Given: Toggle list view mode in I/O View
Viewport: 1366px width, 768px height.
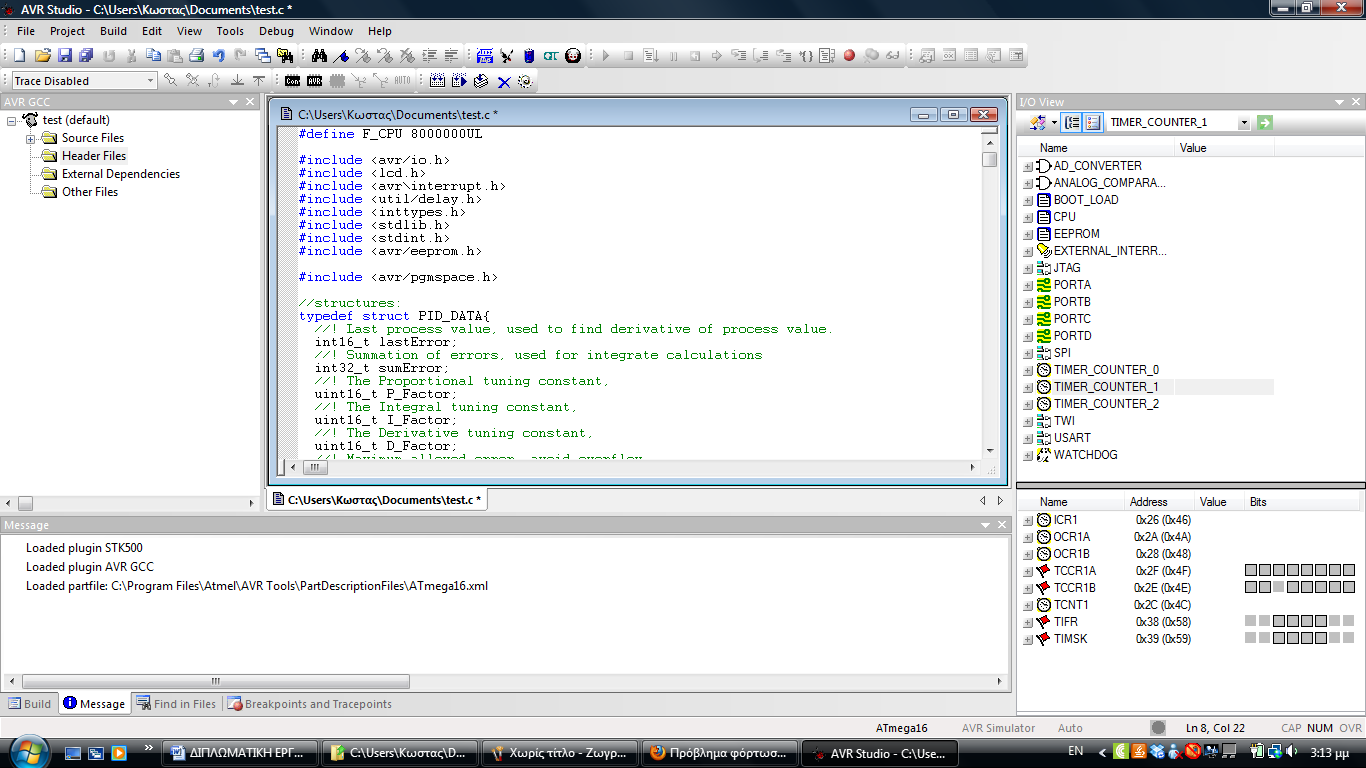Looking at the screenshot, I should [1093, 122].
